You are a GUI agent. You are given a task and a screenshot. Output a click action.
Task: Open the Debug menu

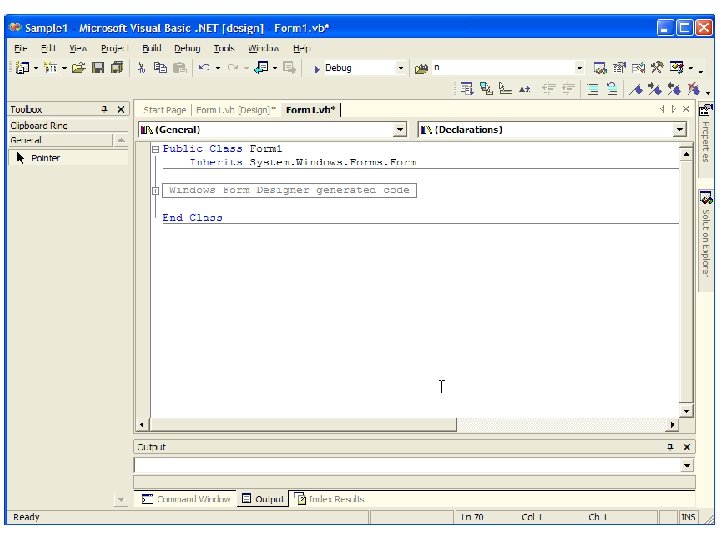[x=187, y=48]
